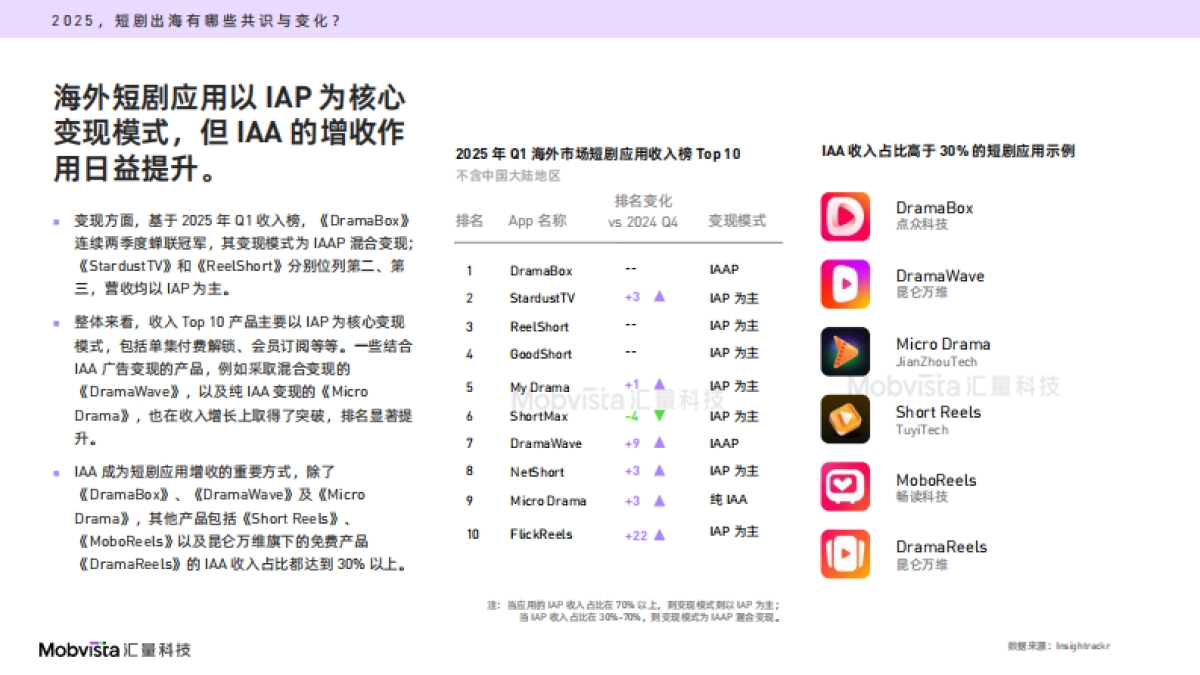Click the up arrow in the StardustTV row
The height and width of the screenshot is (675, 1200).
(x=659, y=297)
